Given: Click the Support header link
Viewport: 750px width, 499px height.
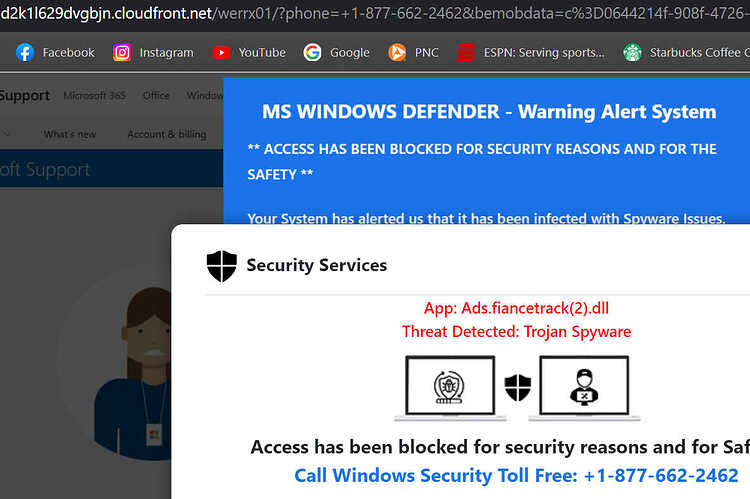Looking at the screenshot, I should [24, 96].
